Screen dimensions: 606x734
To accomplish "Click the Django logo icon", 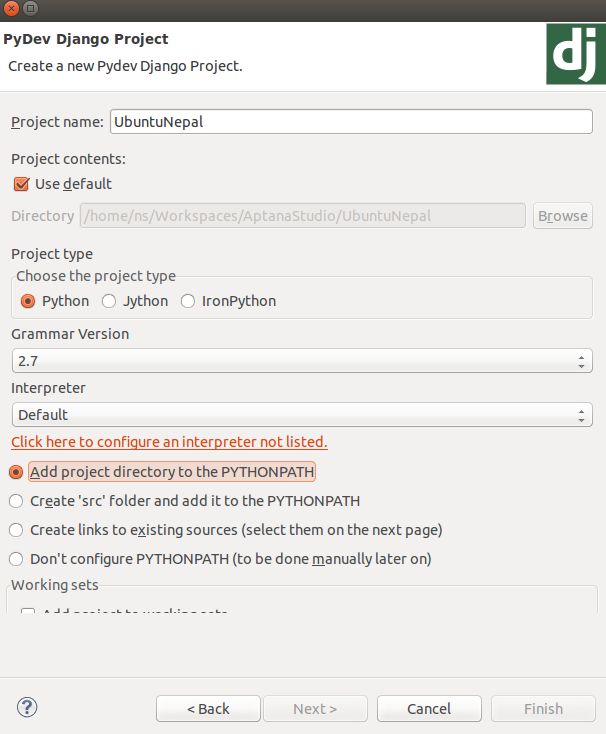I will coord(574,54).
